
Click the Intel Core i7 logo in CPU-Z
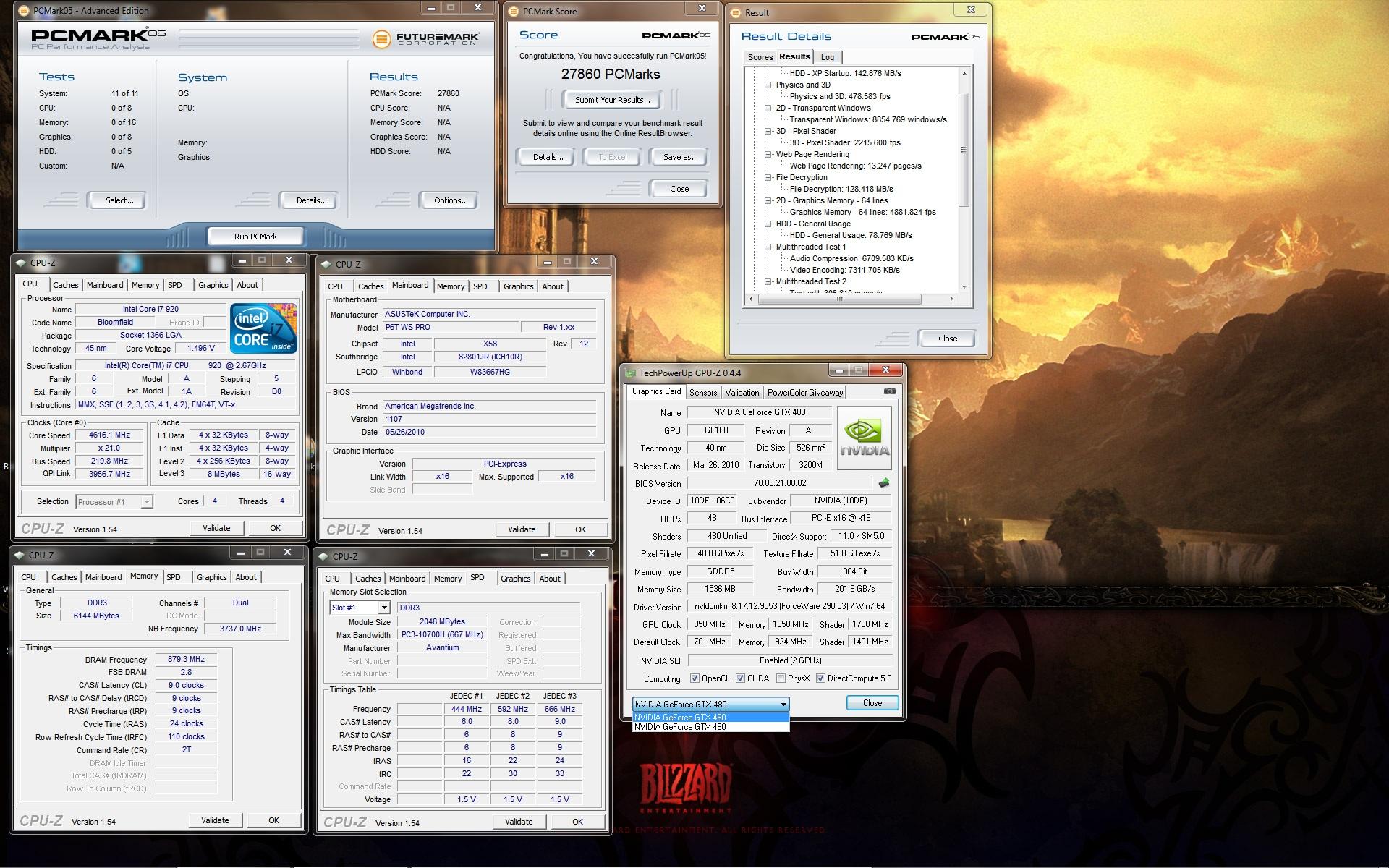click(263, 328)
